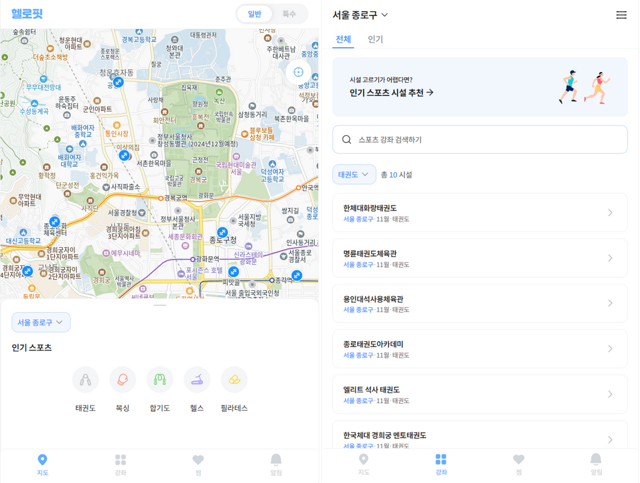Click the blue marker near 포시즌스 호텔
Screen dimensions: 640x483
[233, 271]
